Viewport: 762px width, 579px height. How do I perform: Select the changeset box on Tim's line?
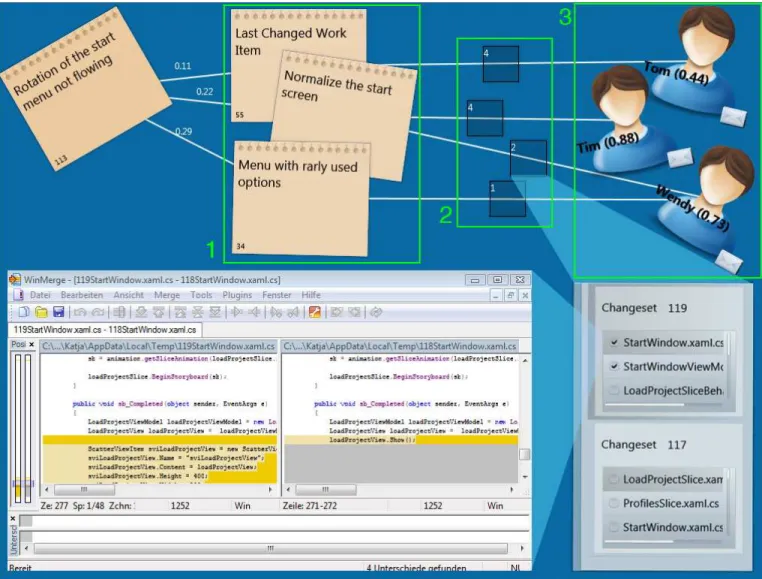485,118
